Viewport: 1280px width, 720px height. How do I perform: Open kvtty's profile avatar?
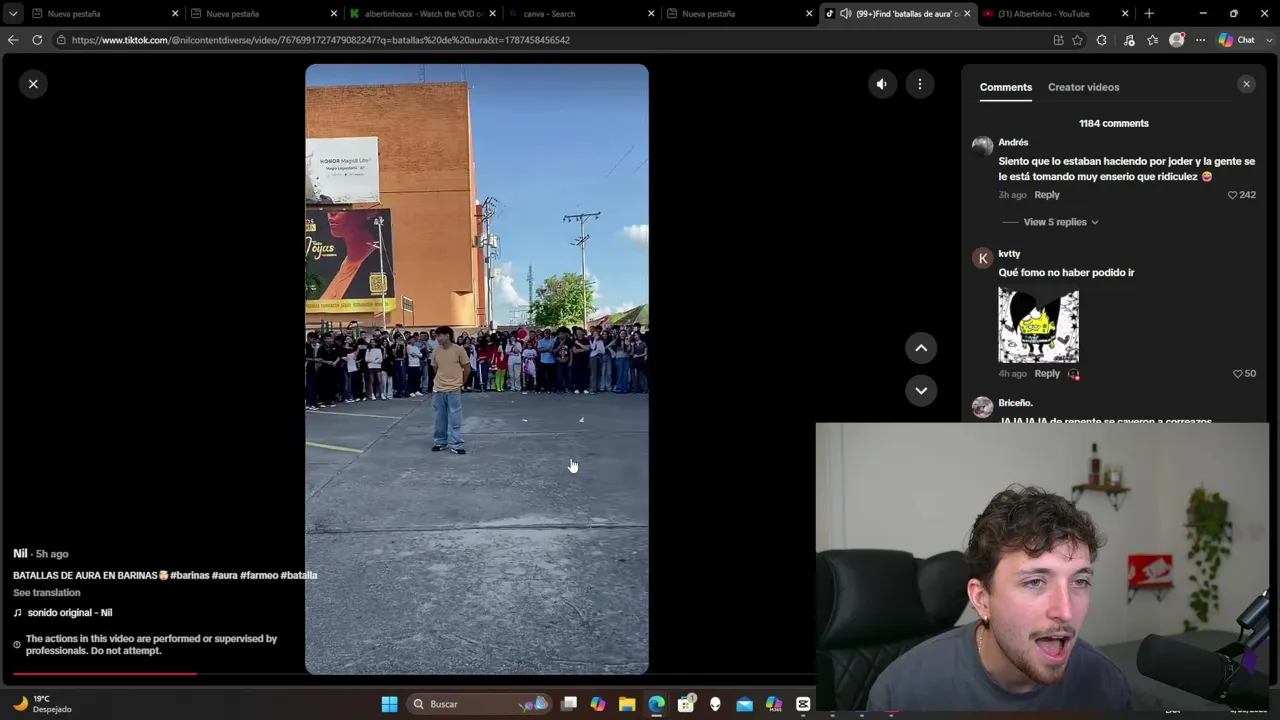point(982,258)
